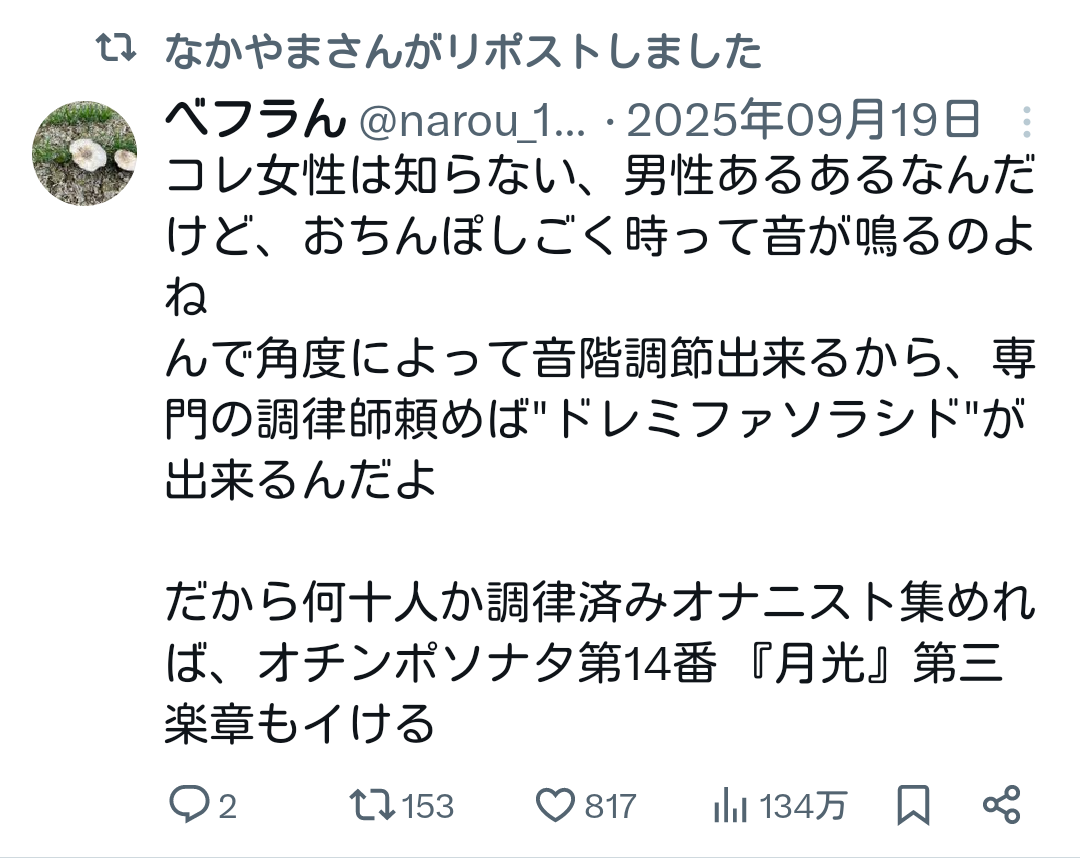The width and height of the screenshot is (1080, 864).
Task: Repost this tweet using the repost arrows icon
Action: (x=371, y=805)
